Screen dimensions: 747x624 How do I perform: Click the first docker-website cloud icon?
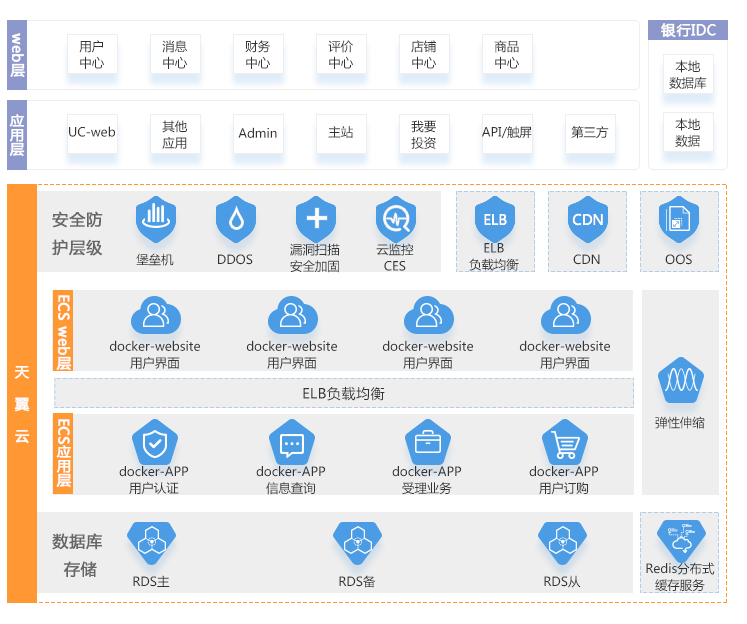click(x=156, y=315)
